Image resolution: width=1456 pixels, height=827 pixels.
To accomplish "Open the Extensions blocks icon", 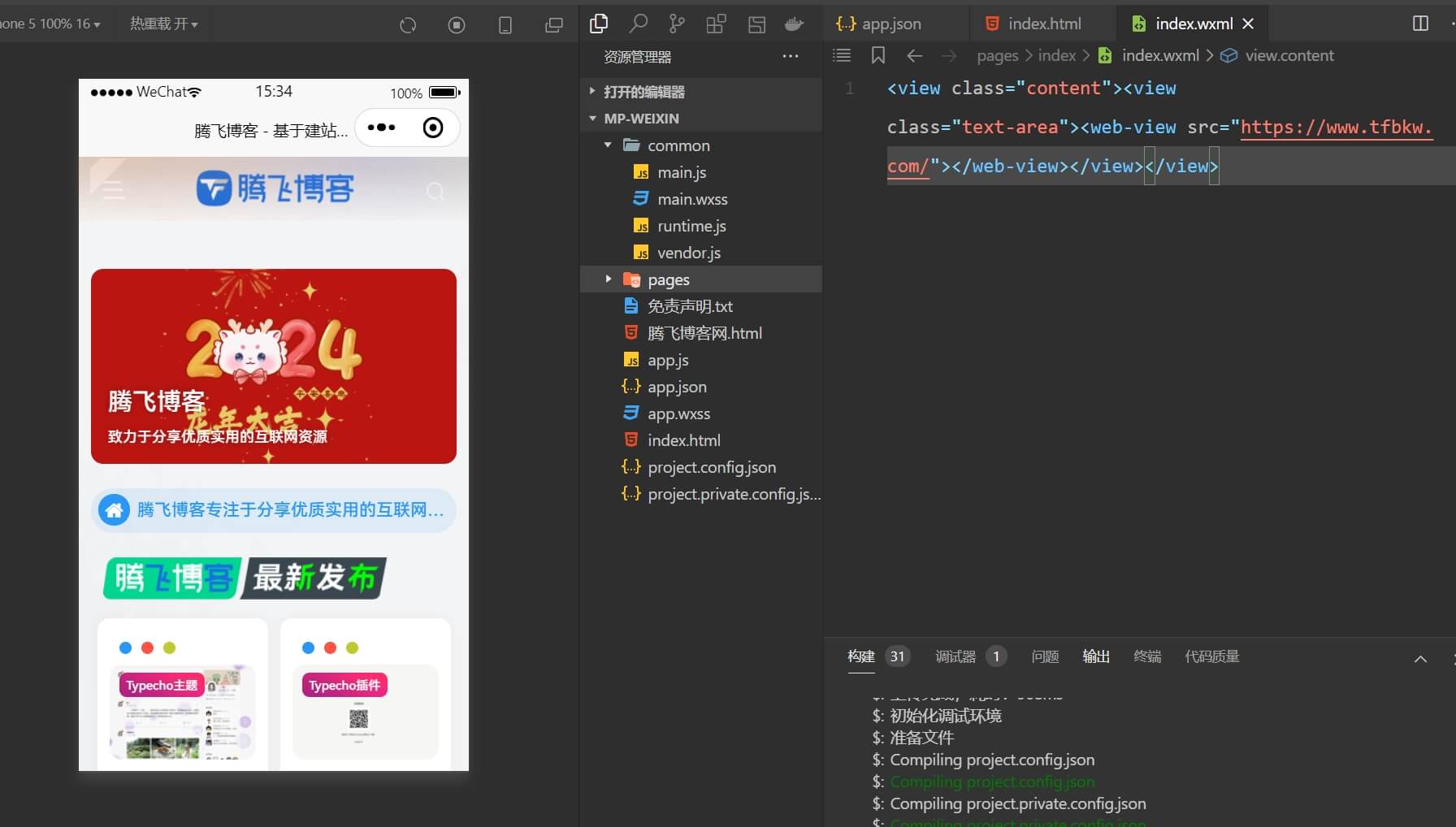I will (x=716, y=24).
